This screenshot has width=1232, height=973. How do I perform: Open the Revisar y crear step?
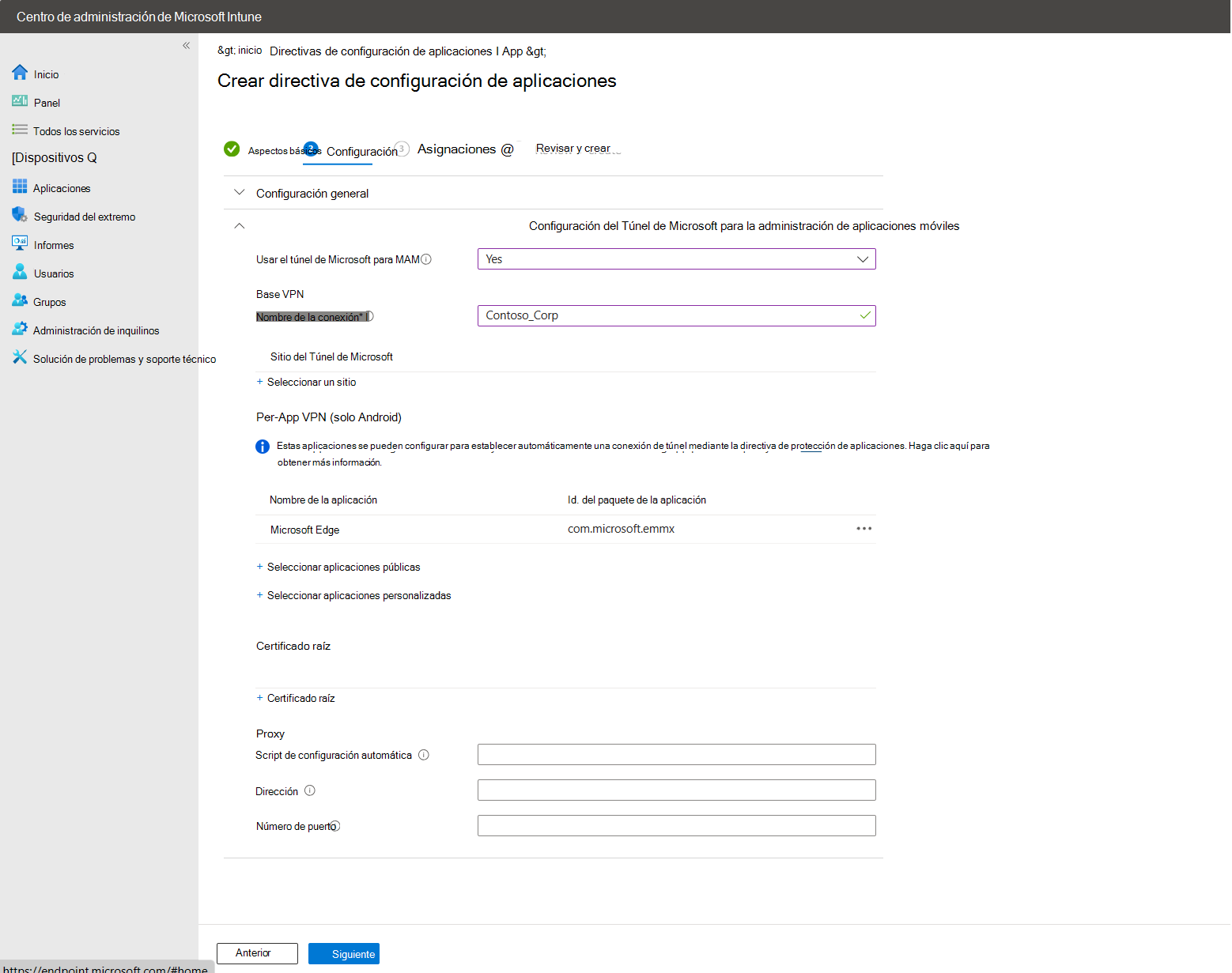(573, 149)
